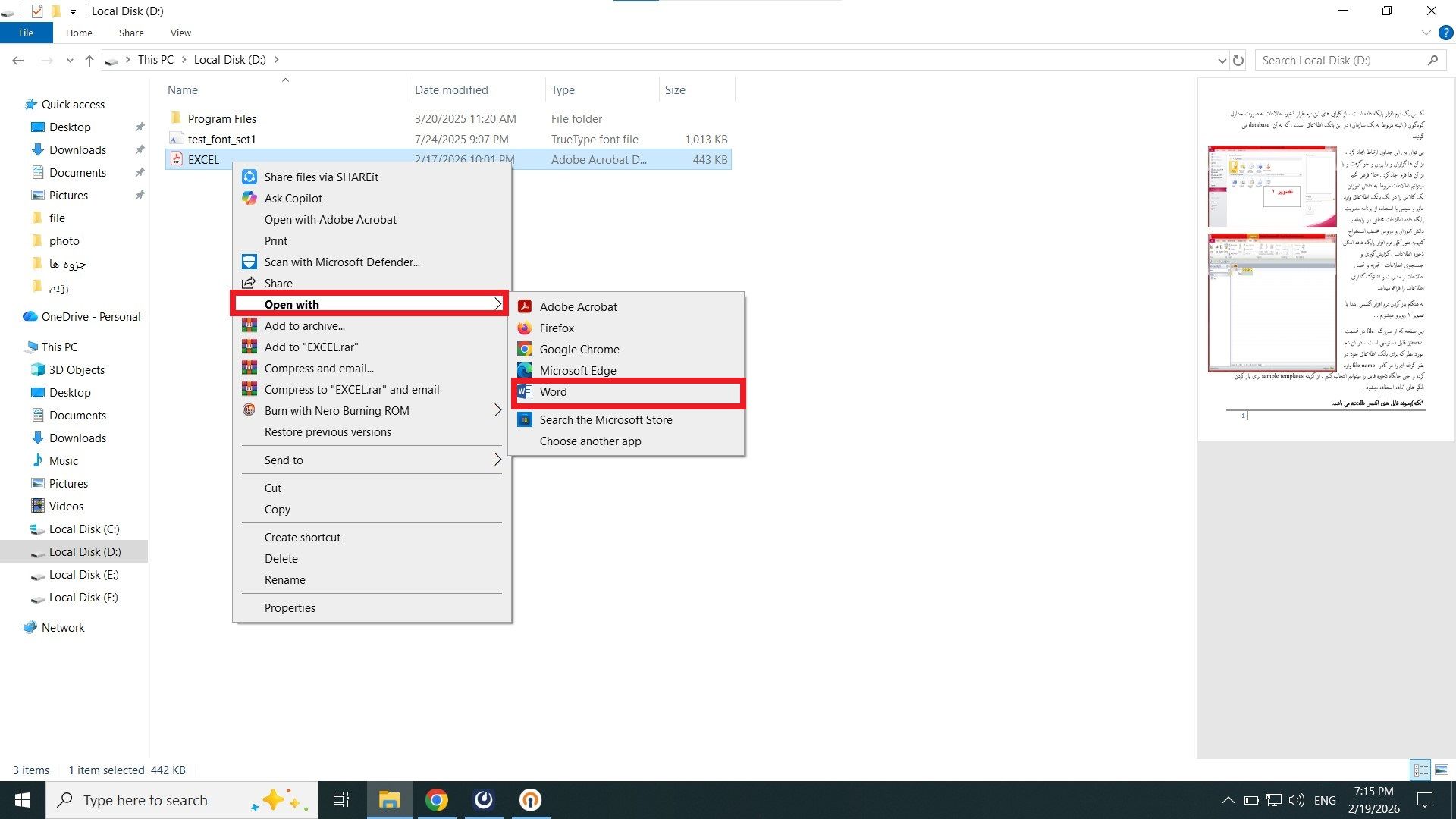The image size is (1456, 819).
Task: Choose Google Chrome icon in submenu
Action: click(525, 350)
